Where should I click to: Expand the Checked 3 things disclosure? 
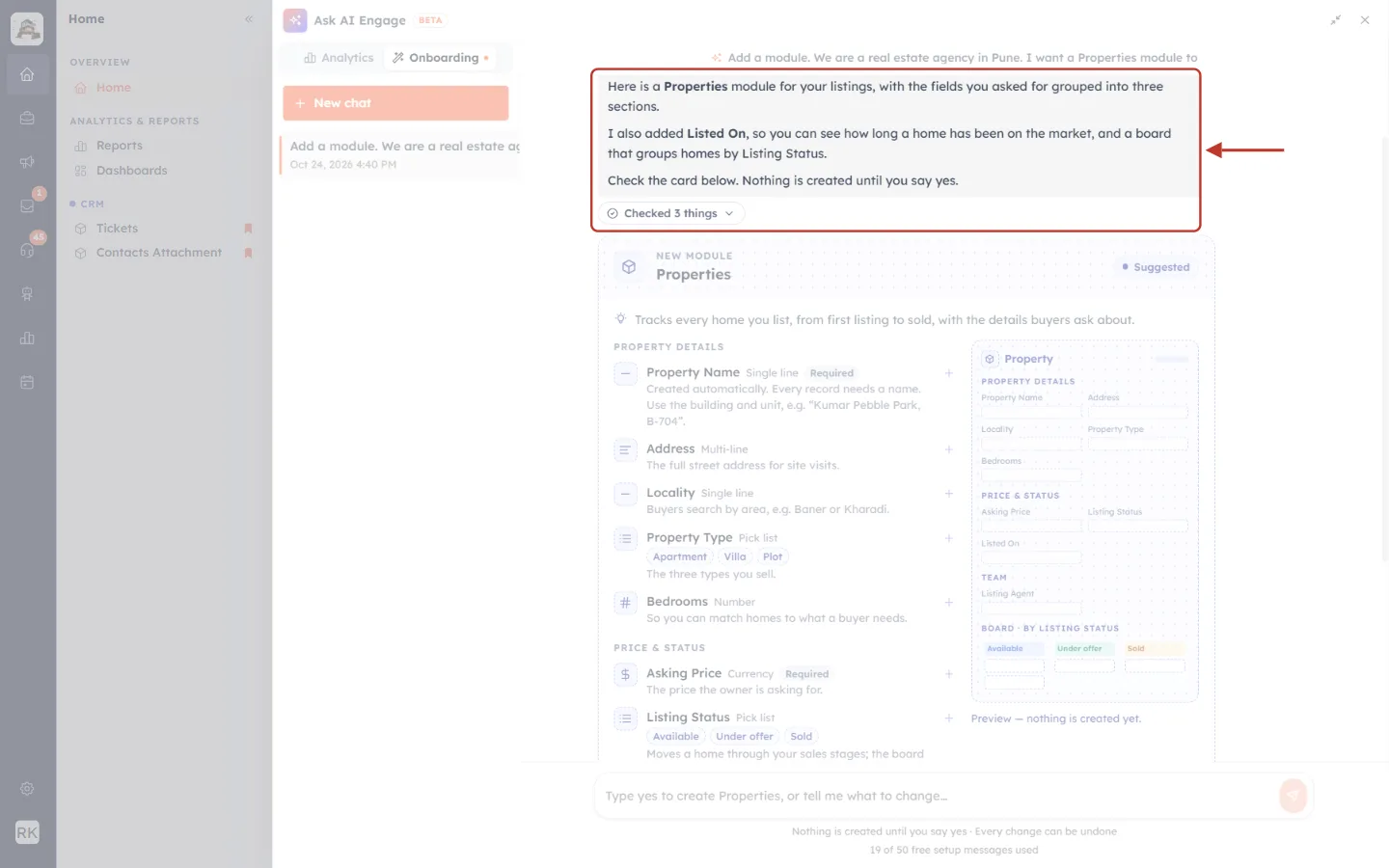(671, 213)
